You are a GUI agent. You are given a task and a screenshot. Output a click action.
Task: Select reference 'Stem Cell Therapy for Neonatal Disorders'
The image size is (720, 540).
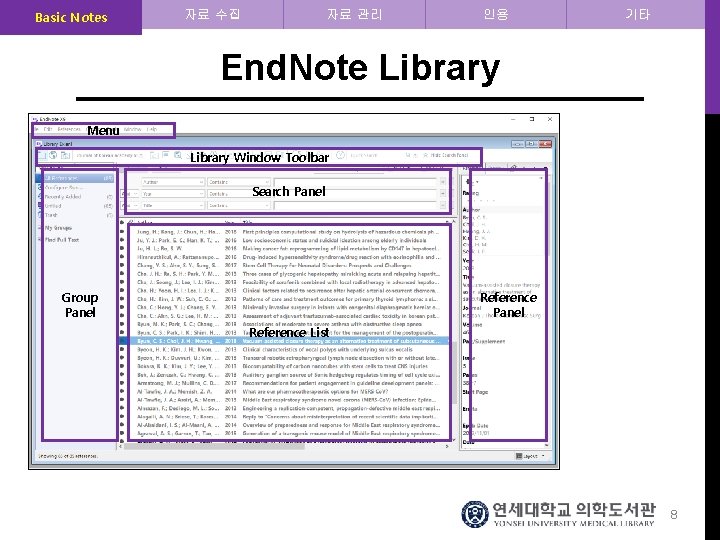(x=288, y=265)
